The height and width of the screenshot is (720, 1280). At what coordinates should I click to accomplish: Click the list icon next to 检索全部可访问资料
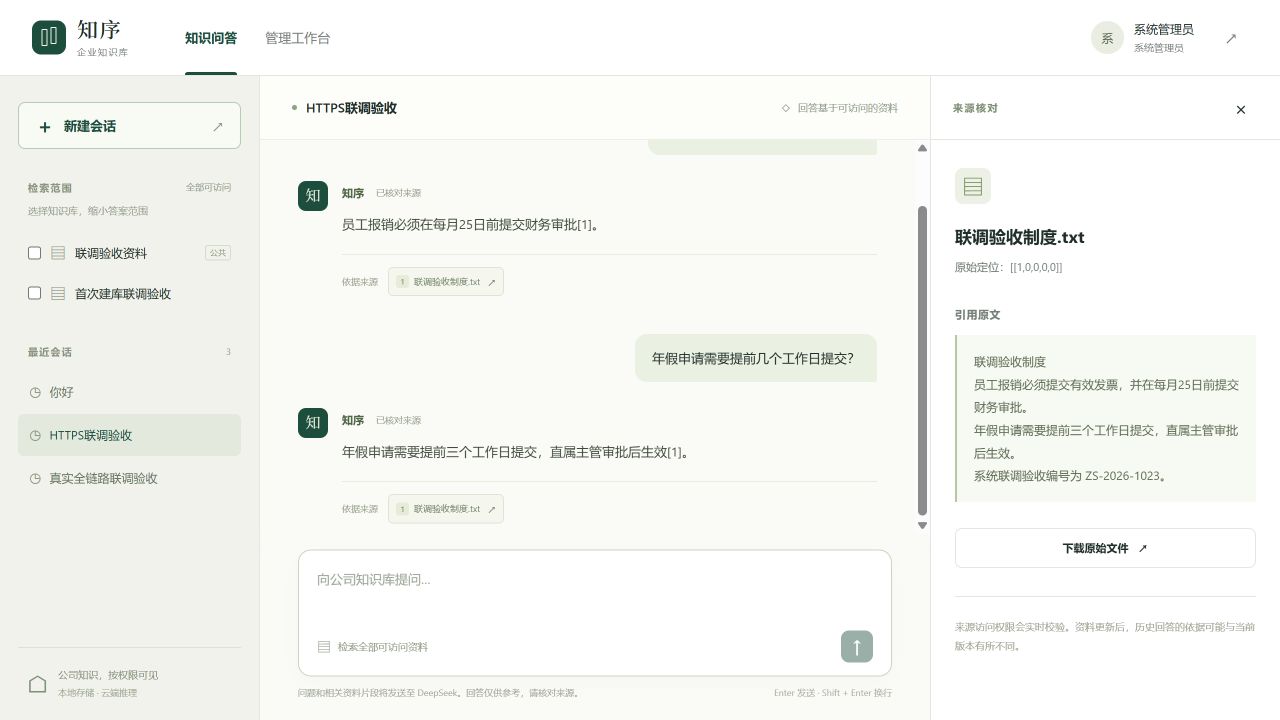(x=324, y=647)
